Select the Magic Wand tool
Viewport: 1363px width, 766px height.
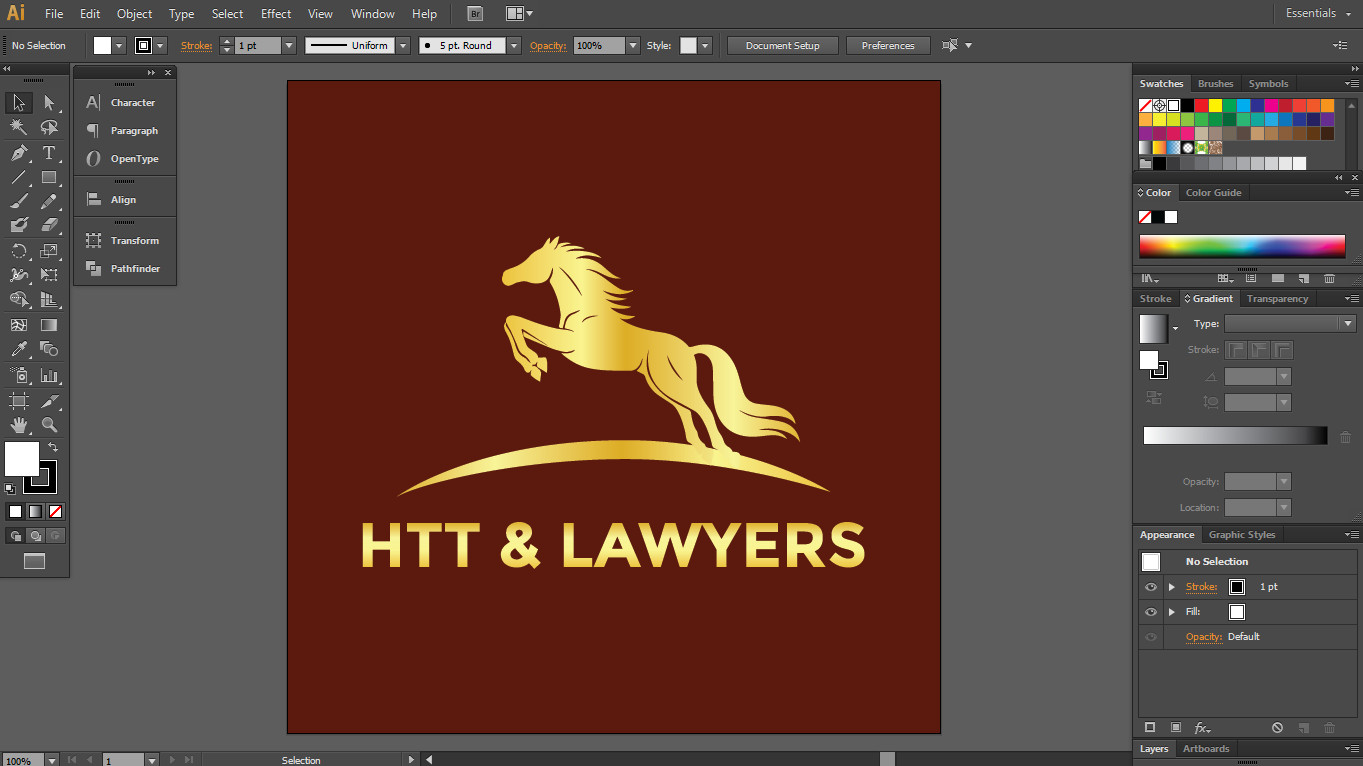pos(18,127)
